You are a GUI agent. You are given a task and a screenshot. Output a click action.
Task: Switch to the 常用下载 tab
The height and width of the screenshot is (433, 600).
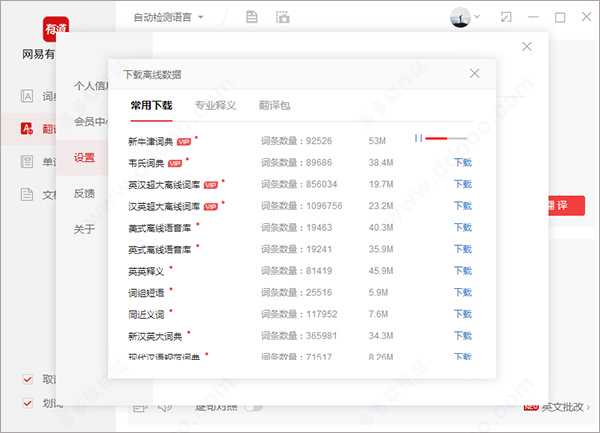pos(152,106)
